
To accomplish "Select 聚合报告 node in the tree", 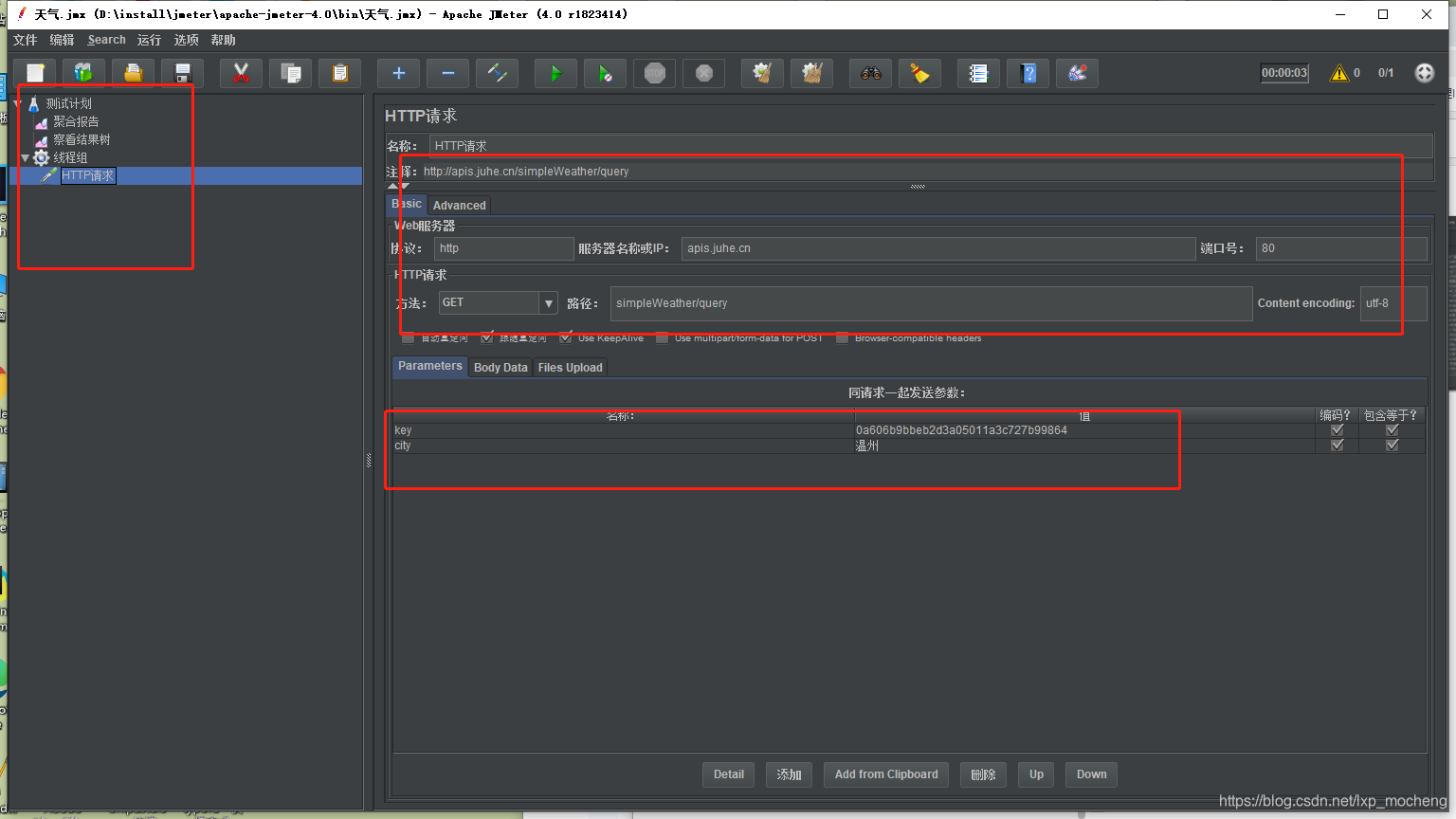I will [x=76, y=121].
